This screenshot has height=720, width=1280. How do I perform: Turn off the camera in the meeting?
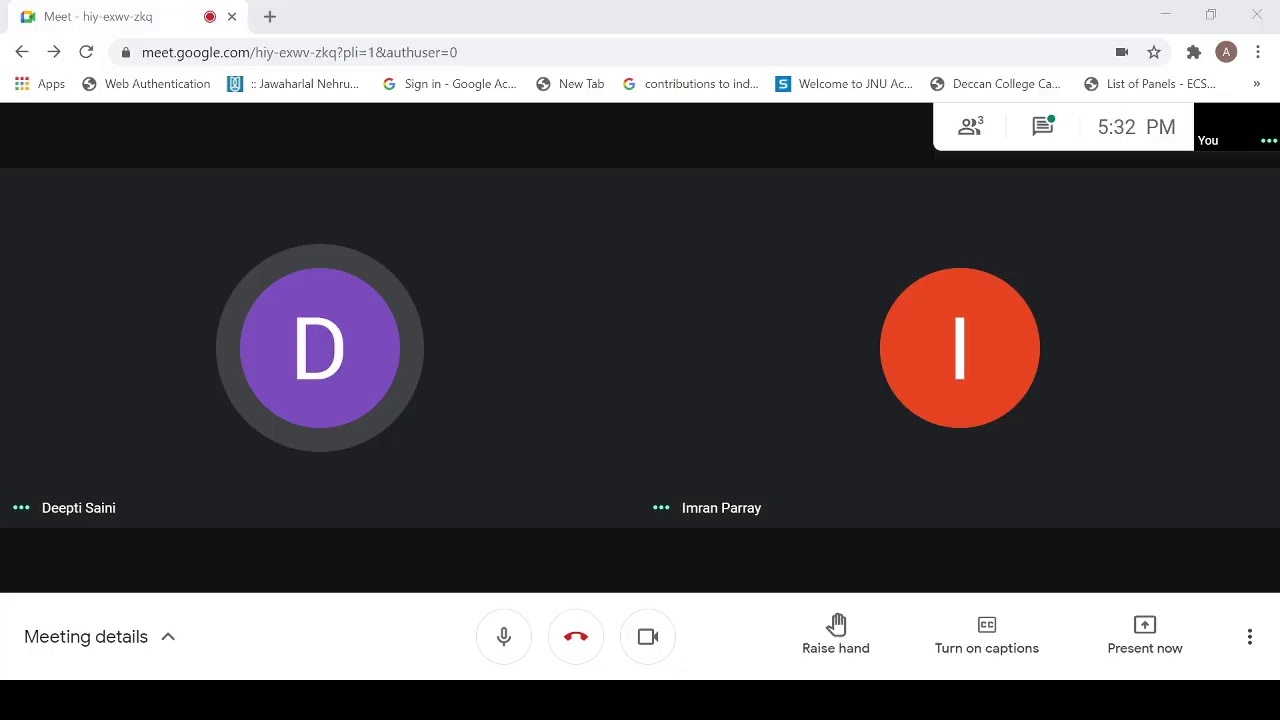pyautogui.click(x=648, y=637)
